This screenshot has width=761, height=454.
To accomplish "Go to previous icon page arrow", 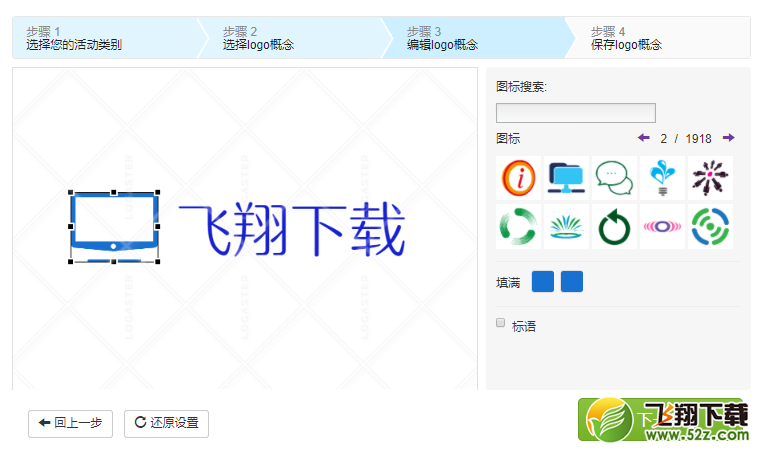I will (644, 138).
